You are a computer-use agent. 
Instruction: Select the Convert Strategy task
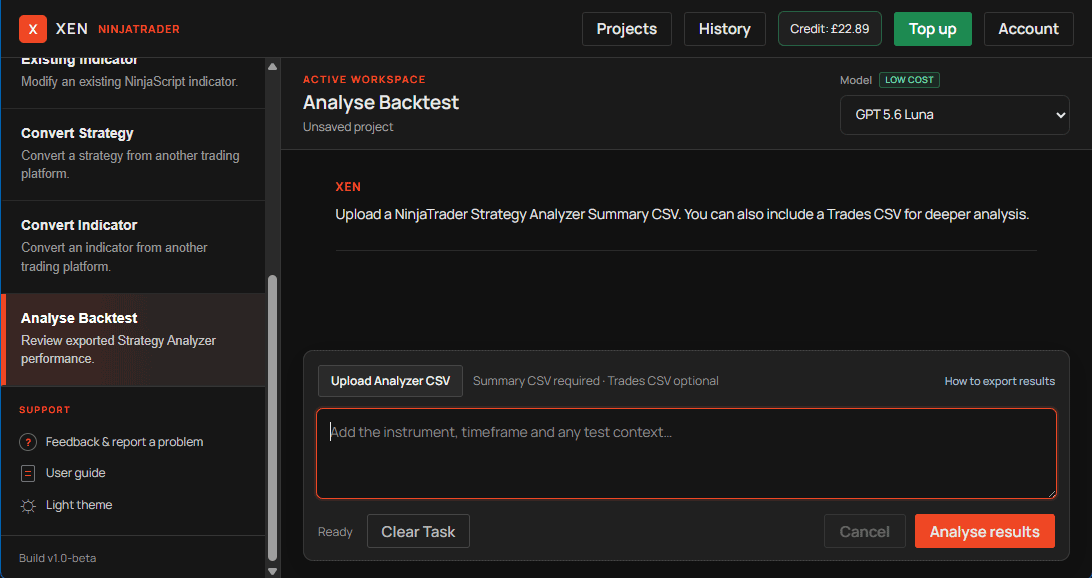click(x=133, y=155)
